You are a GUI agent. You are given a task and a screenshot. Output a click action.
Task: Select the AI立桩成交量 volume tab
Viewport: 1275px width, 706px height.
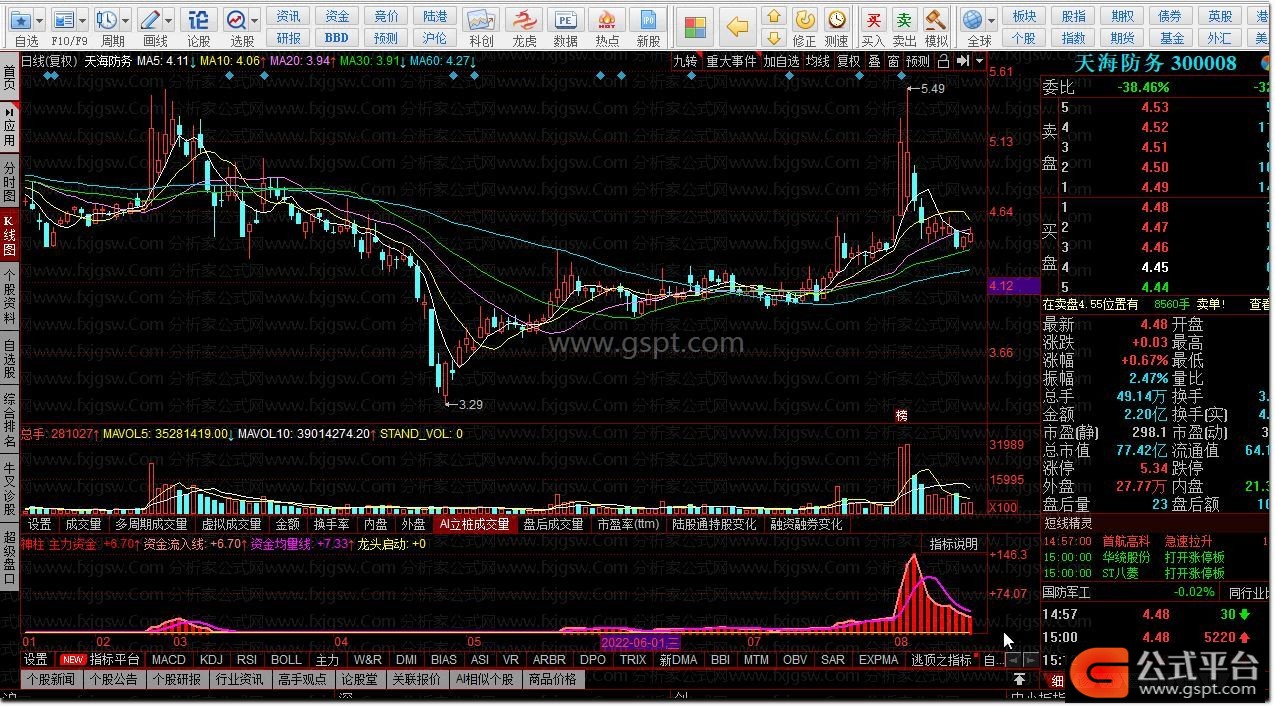[x=474, y=524]
